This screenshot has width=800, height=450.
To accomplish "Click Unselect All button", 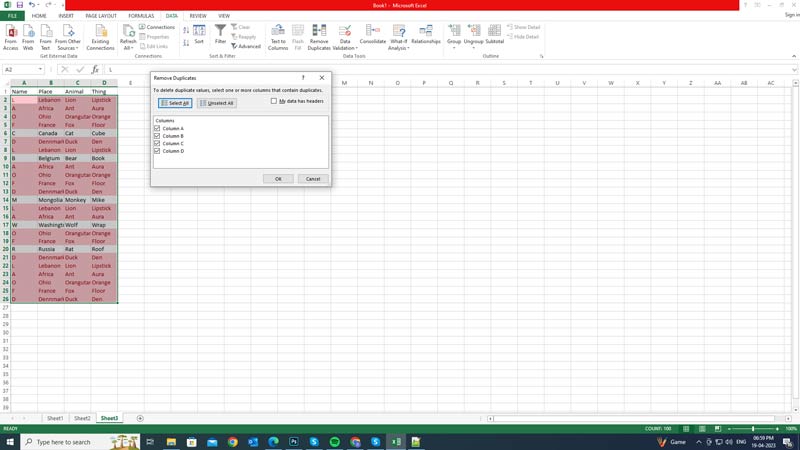I will [x=217, y=103].
